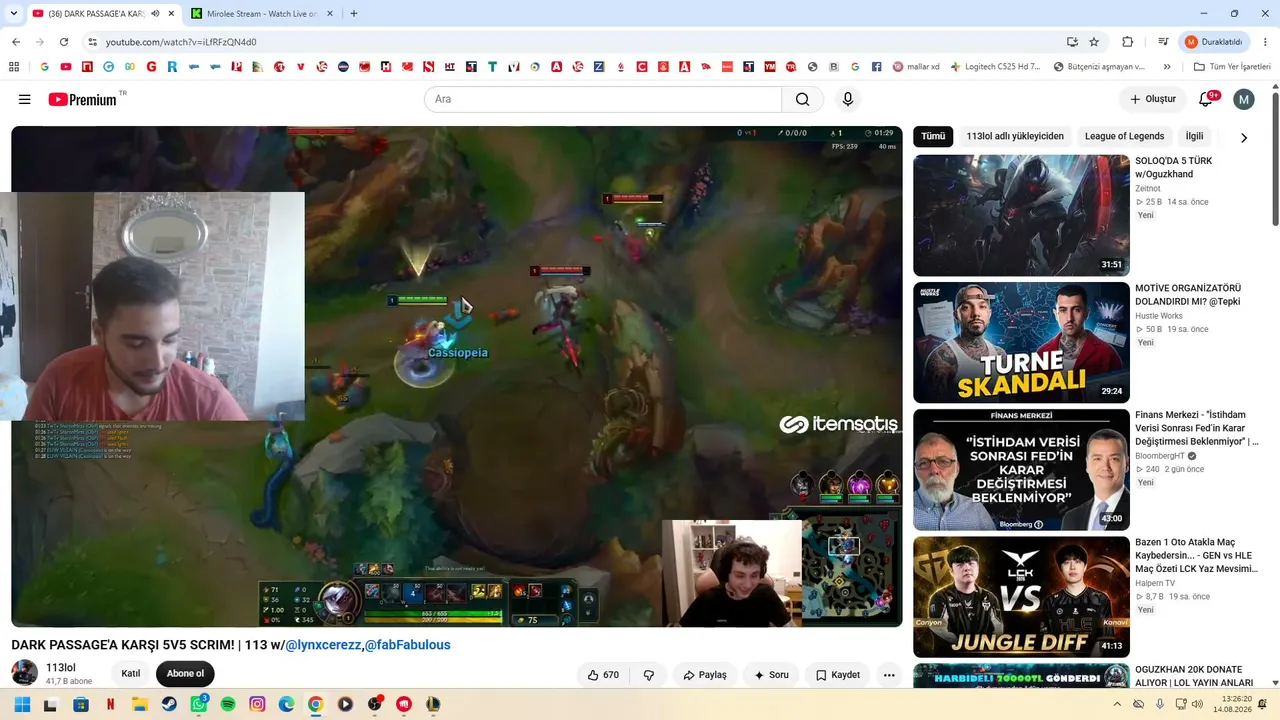Open Instagram from the taskbar
The width and height of the screenshot is (1280, 720).
[x=257, y=704]
